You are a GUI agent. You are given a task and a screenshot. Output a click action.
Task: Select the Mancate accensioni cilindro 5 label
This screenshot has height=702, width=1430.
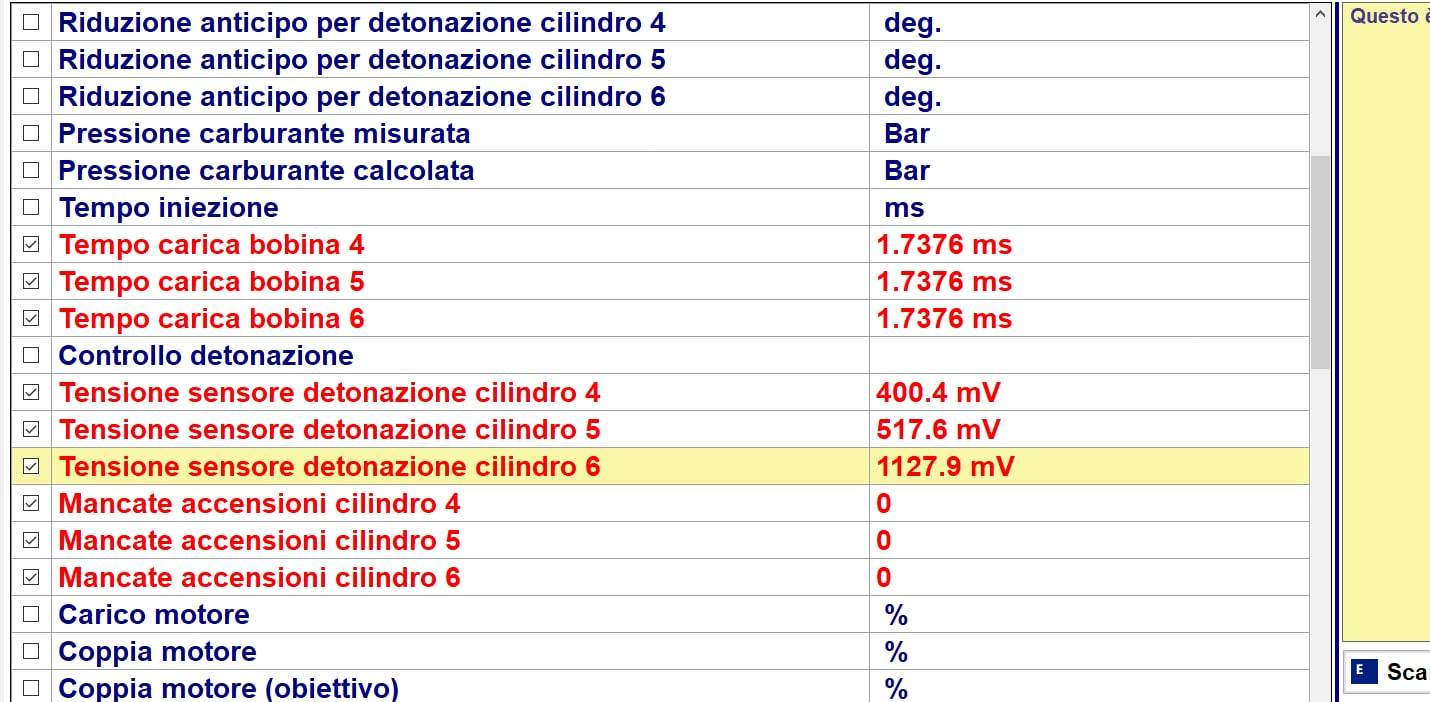[259, 540]
